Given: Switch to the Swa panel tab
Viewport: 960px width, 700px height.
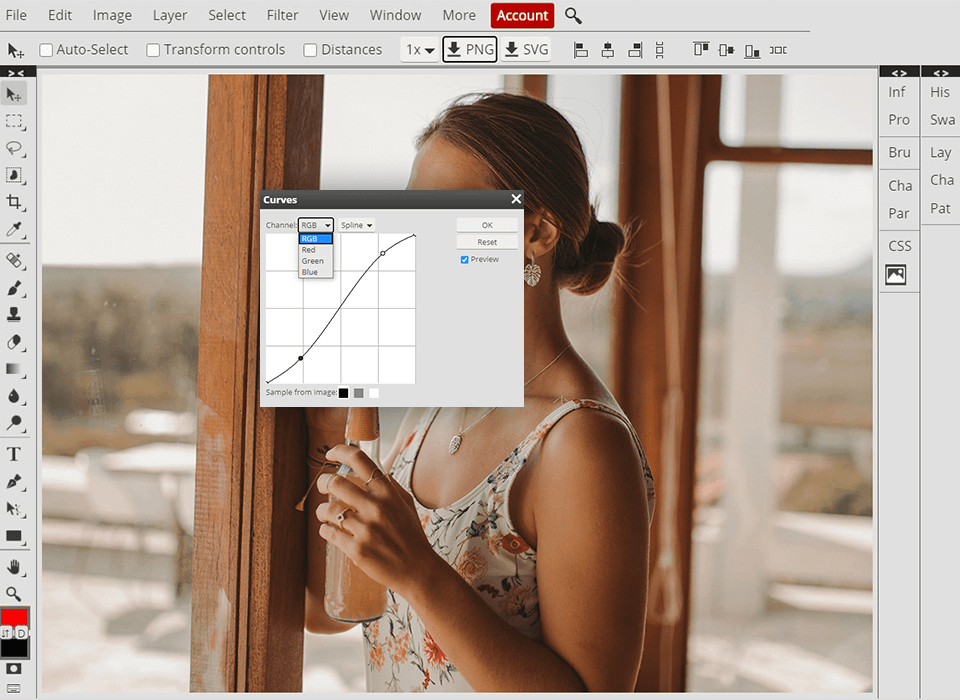Looking at the screenshot, I should tap(940, 119).
